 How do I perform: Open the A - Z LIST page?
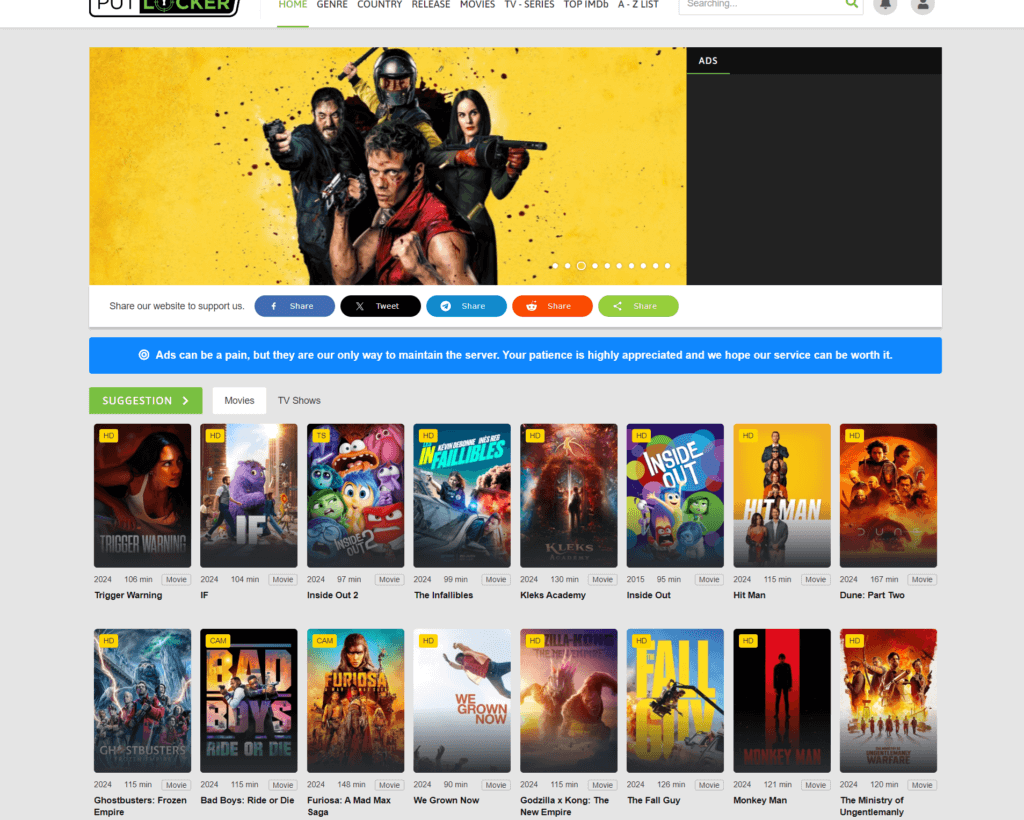click(638, 5)
